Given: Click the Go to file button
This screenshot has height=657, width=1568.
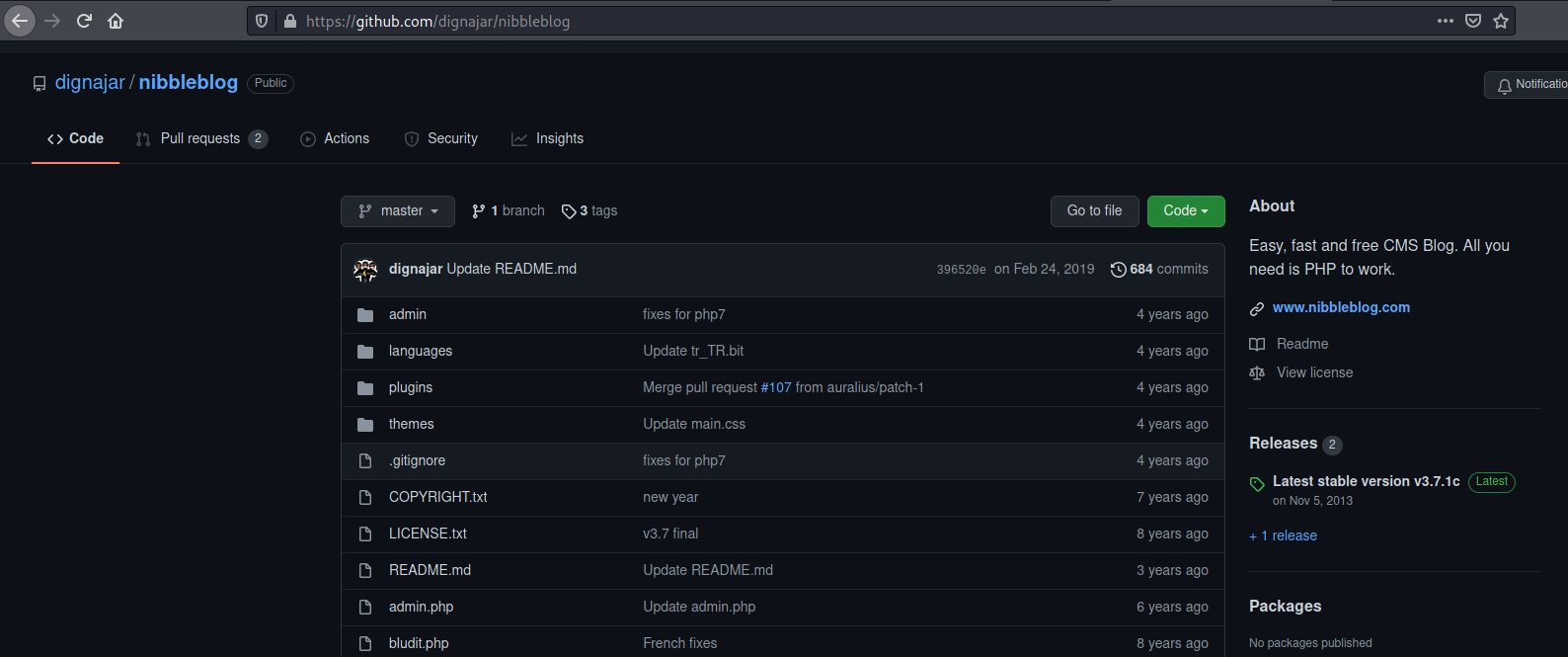Looking at the screenshot, I should [x=1094, y=211].
